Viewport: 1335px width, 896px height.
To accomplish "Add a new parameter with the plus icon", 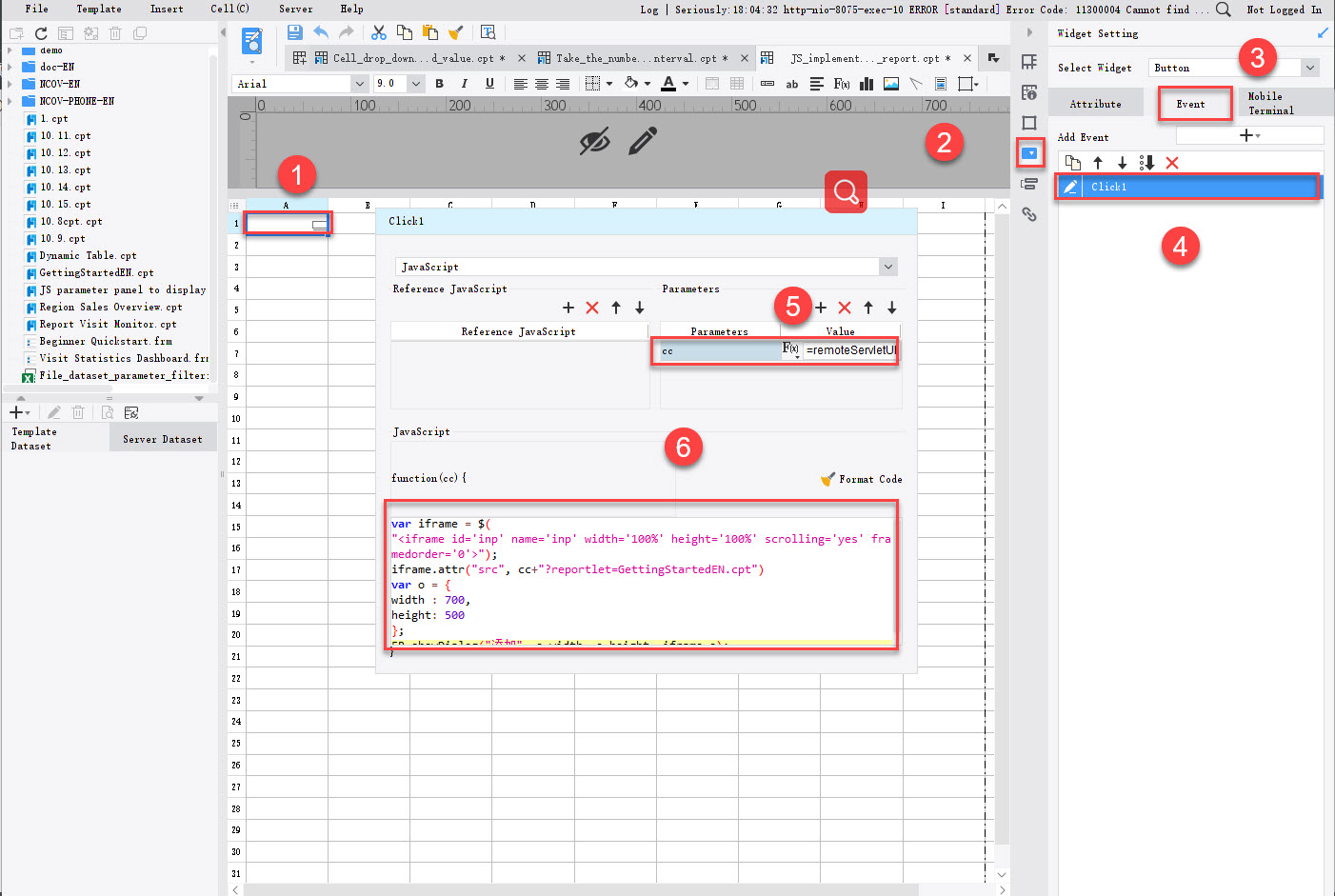I will [x=820, y=307].
